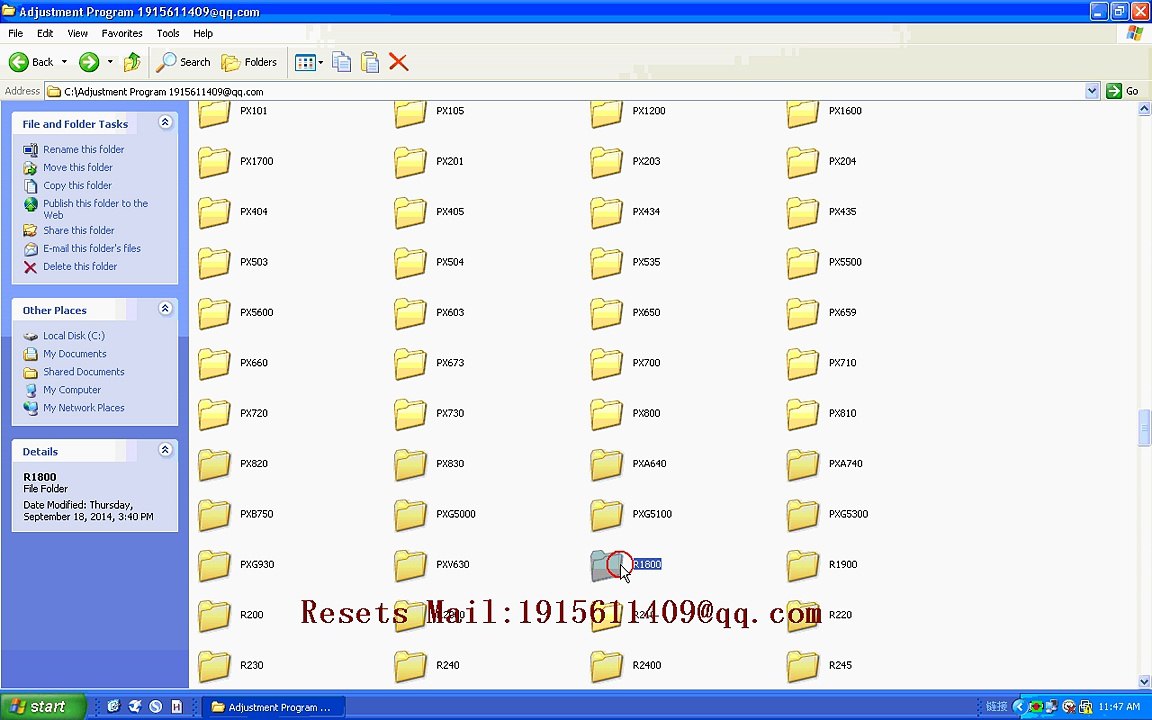
Task: Open the Edit menu
Action: (x=45, y=33)
